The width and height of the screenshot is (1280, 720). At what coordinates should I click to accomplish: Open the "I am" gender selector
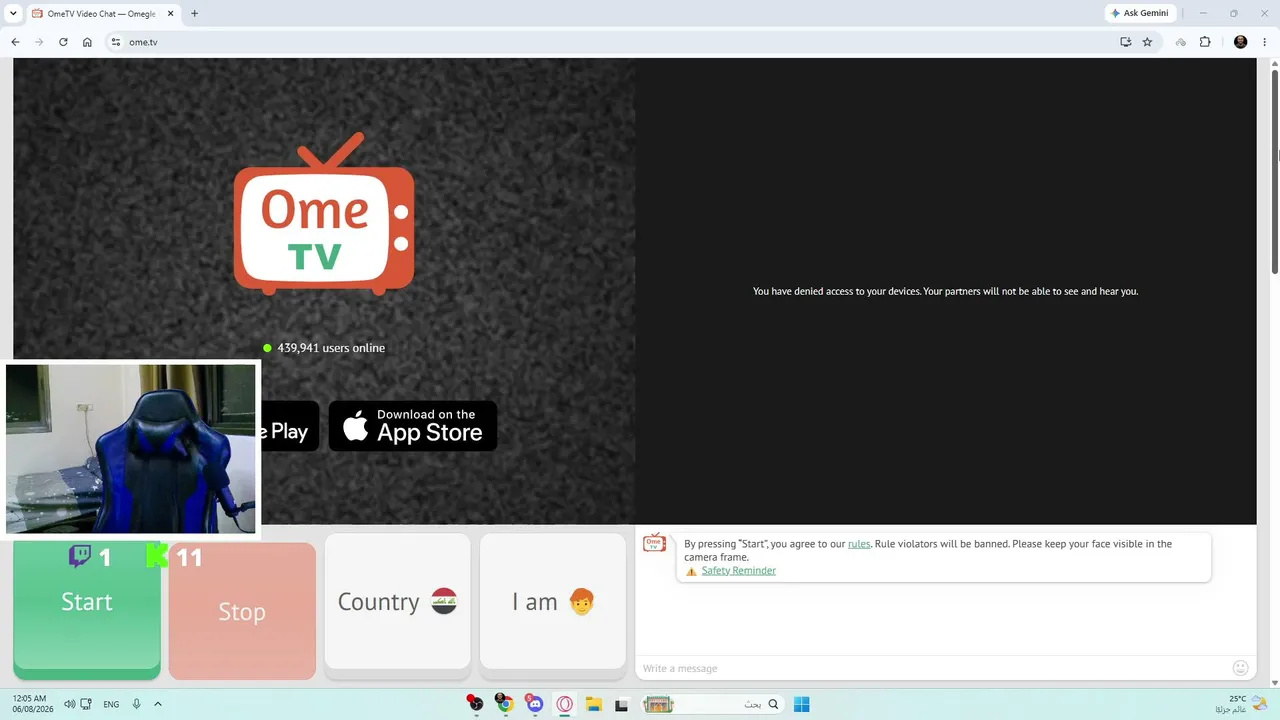click(x=553, y=601)
